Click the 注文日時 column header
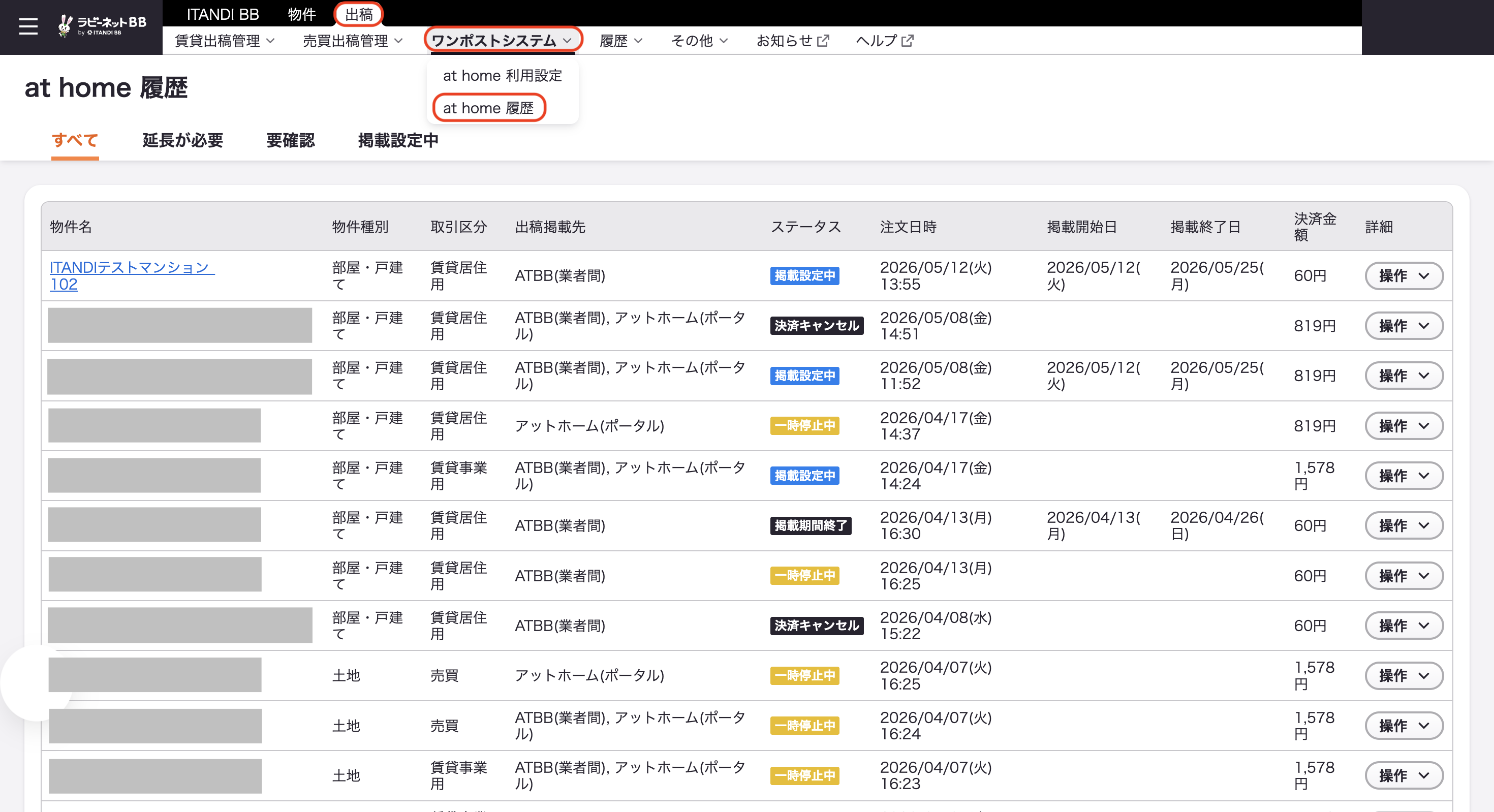The width and height of the screenshot is (1494, 812). (908, 227)
